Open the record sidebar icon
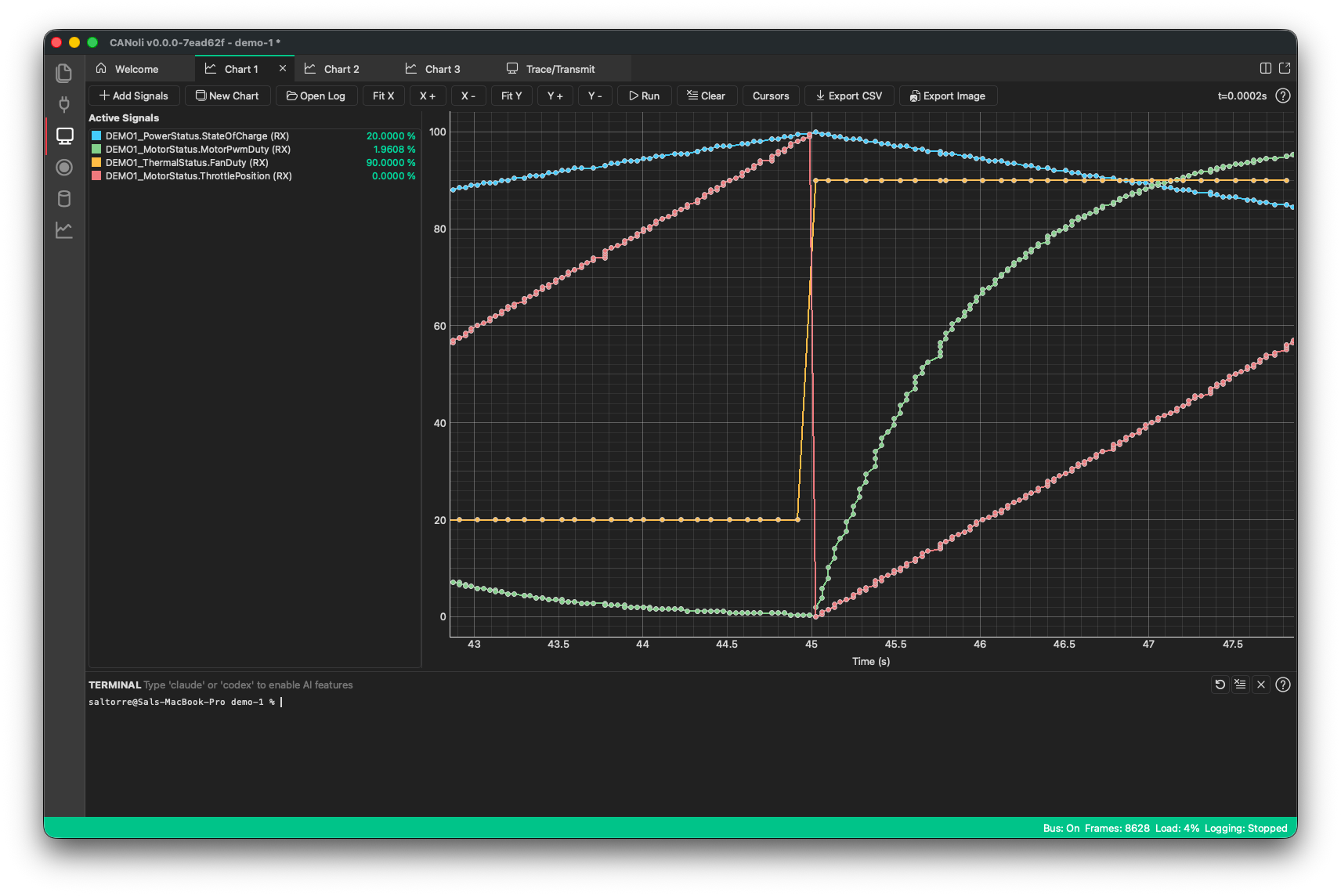Screen dimensions: 1341x896 coord(64,168)
